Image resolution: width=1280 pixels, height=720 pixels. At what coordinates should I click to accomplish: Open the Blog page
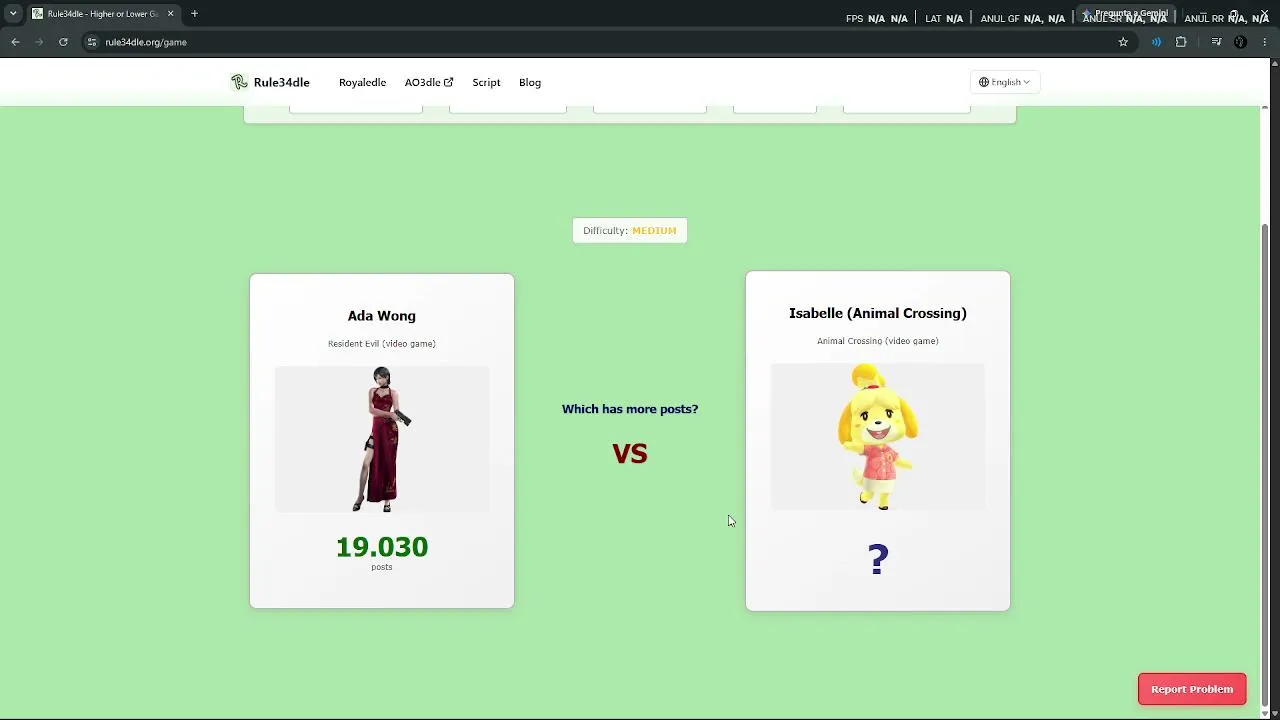point(530,82)
